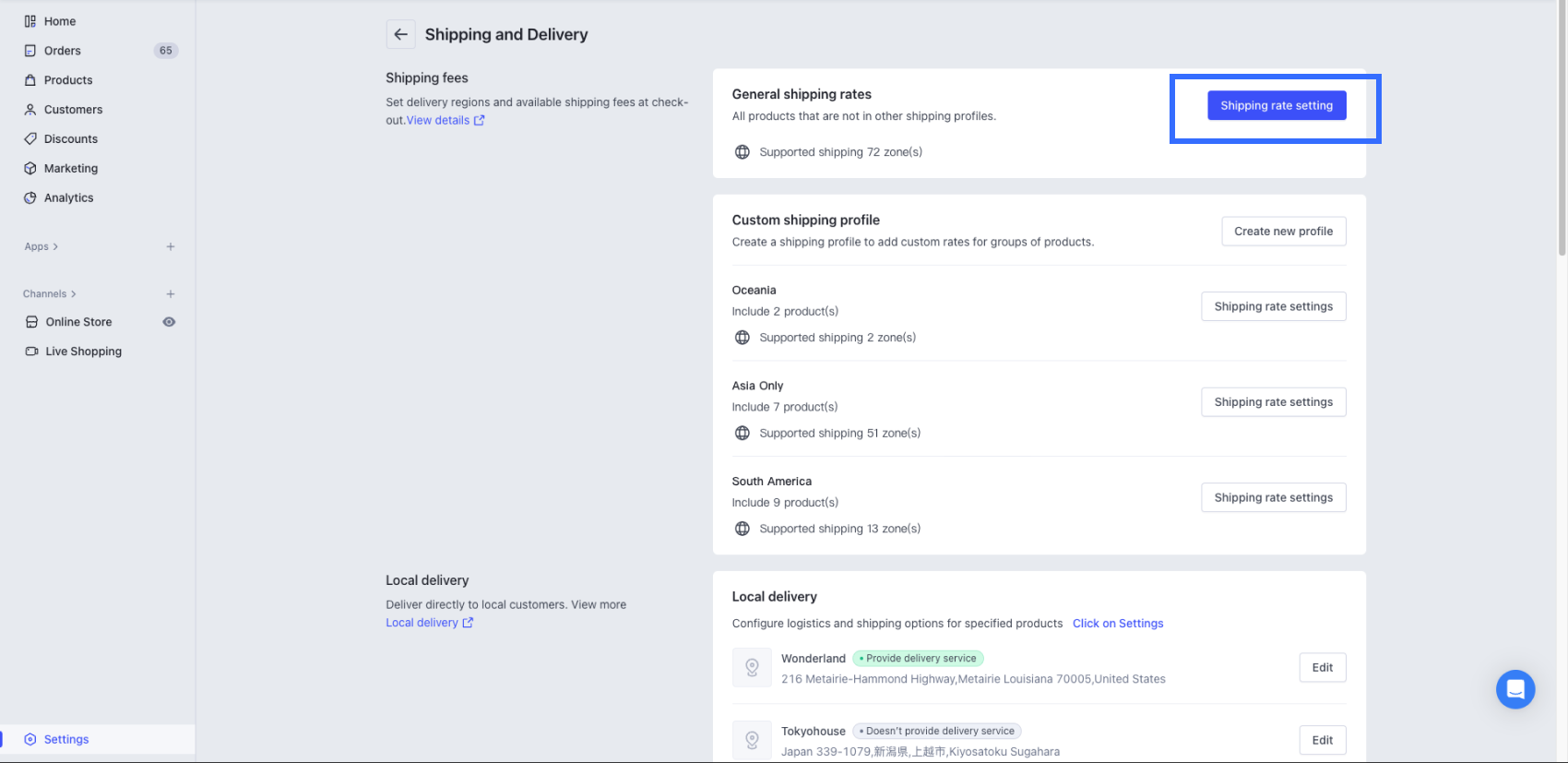The height and width of the screenshot is (763, 1568).
Task: Expand the Channels section chevron
Action: pyautogui.click(x=74, y=294)
